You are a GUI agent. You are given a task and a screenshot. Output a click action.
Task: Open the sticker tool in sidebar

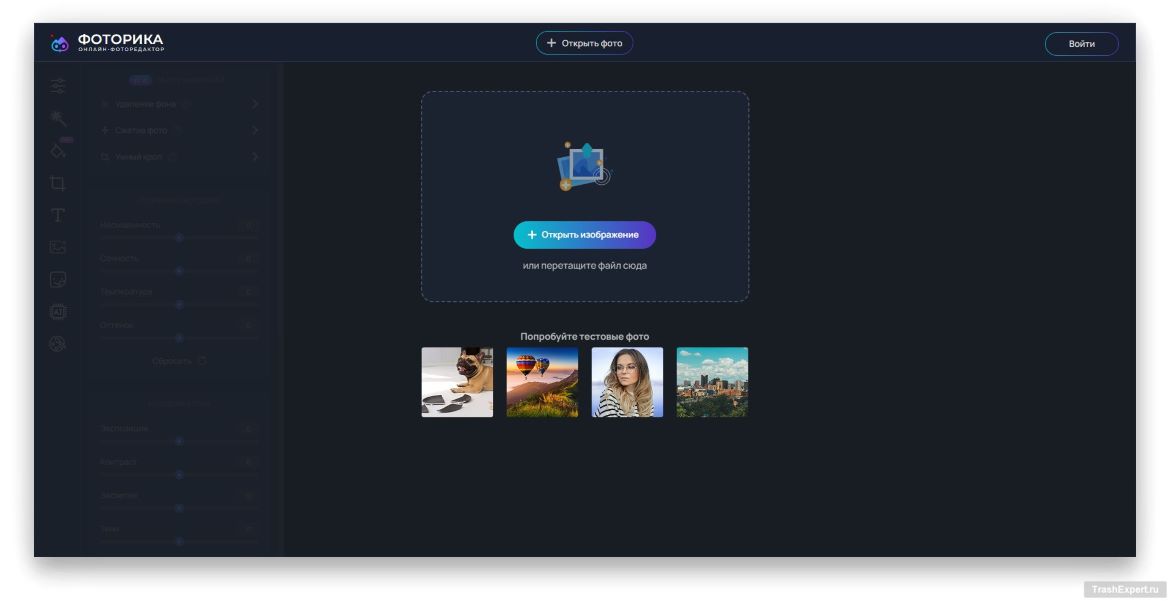click(x=58, y=279)
